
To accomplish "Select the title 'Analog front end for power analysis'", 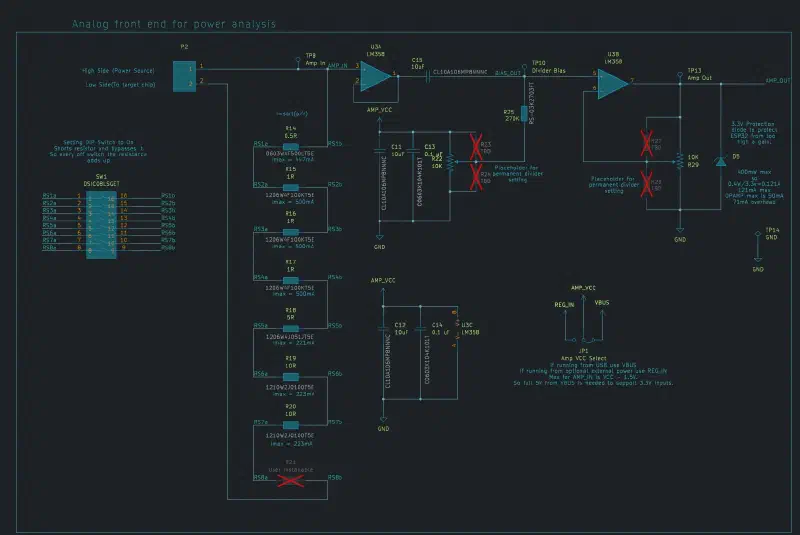I will pyautogui.click(x=173, y=24).
